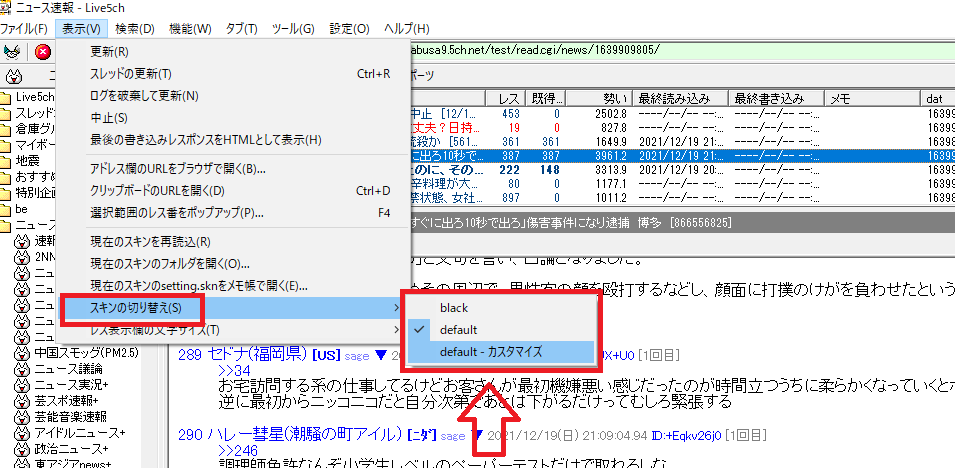Open the ヘルプ(H) menu
The image size is (955, 468).
pos(407,29)
